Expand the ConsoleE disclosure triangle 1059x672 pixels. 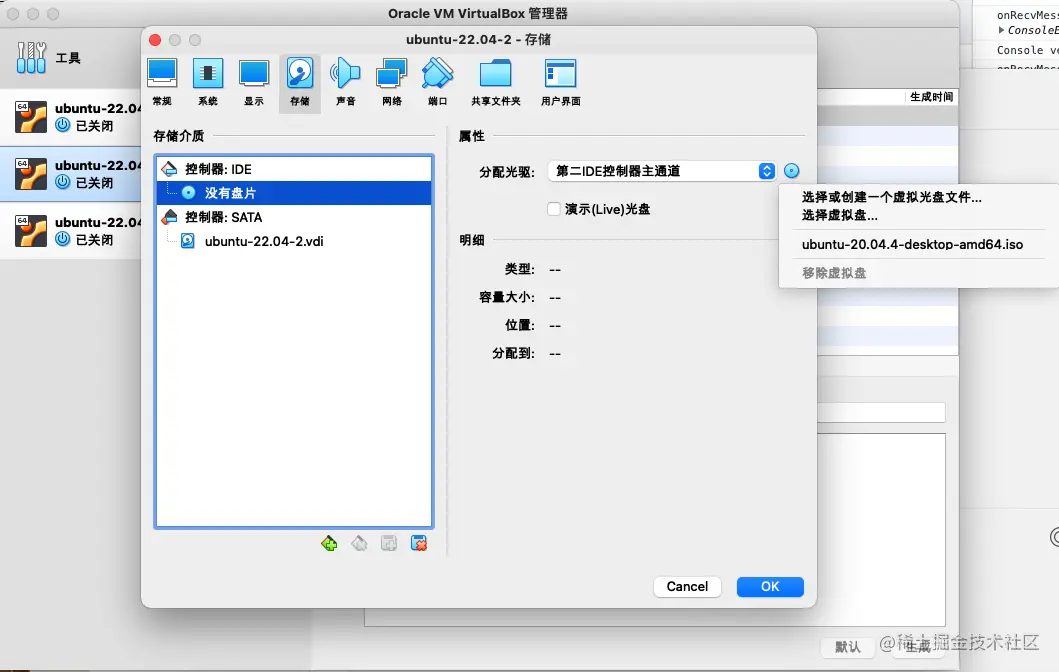click(x=1002, y=30)
